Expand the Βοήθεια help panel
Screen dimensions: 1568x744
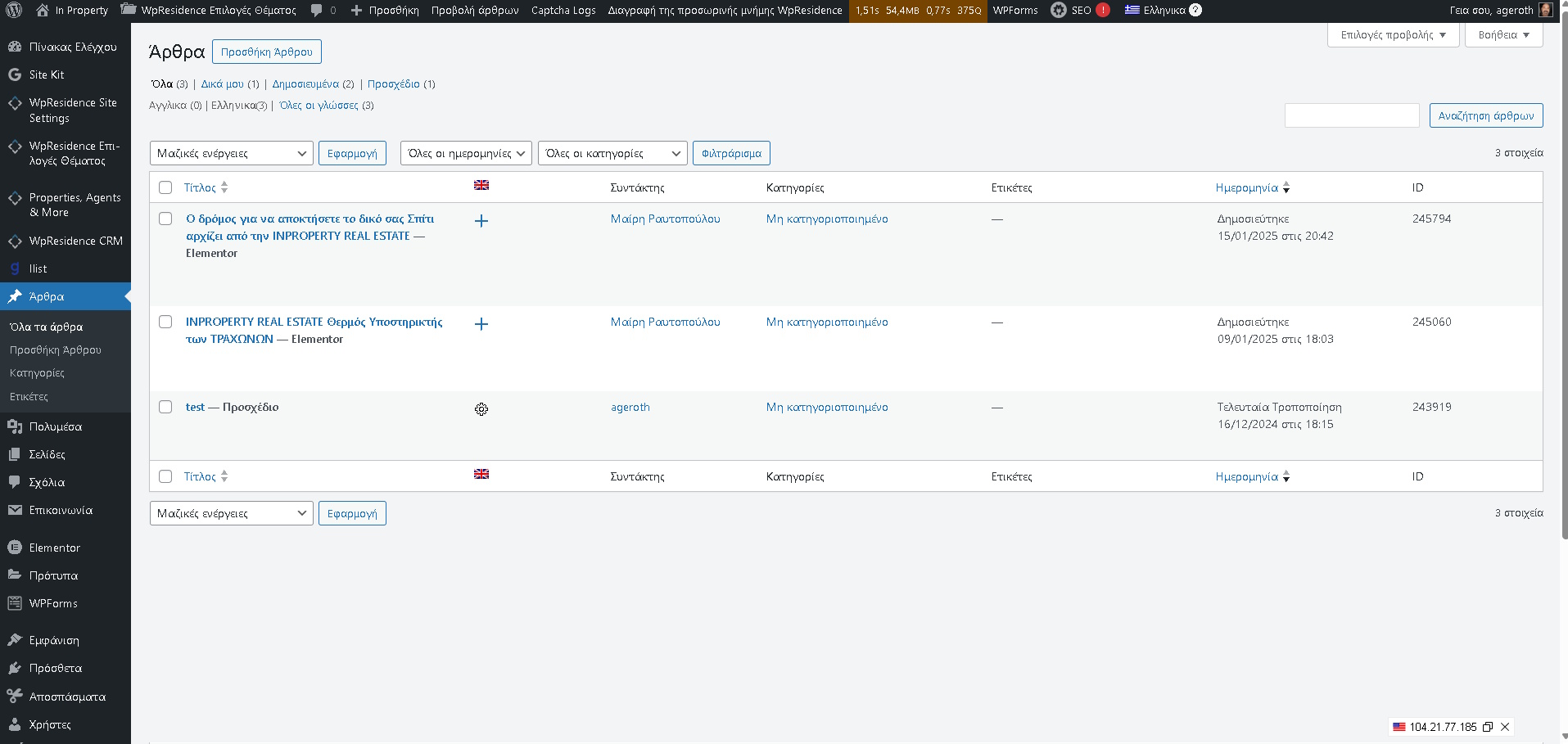click(1503, 35)
